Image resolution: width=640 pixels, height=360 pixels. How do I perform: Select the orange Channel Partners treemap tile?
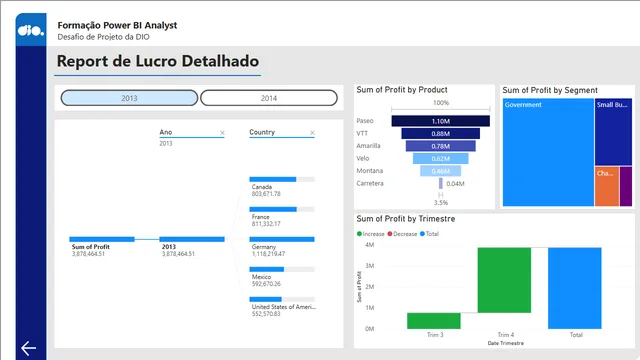coord(607,186)
